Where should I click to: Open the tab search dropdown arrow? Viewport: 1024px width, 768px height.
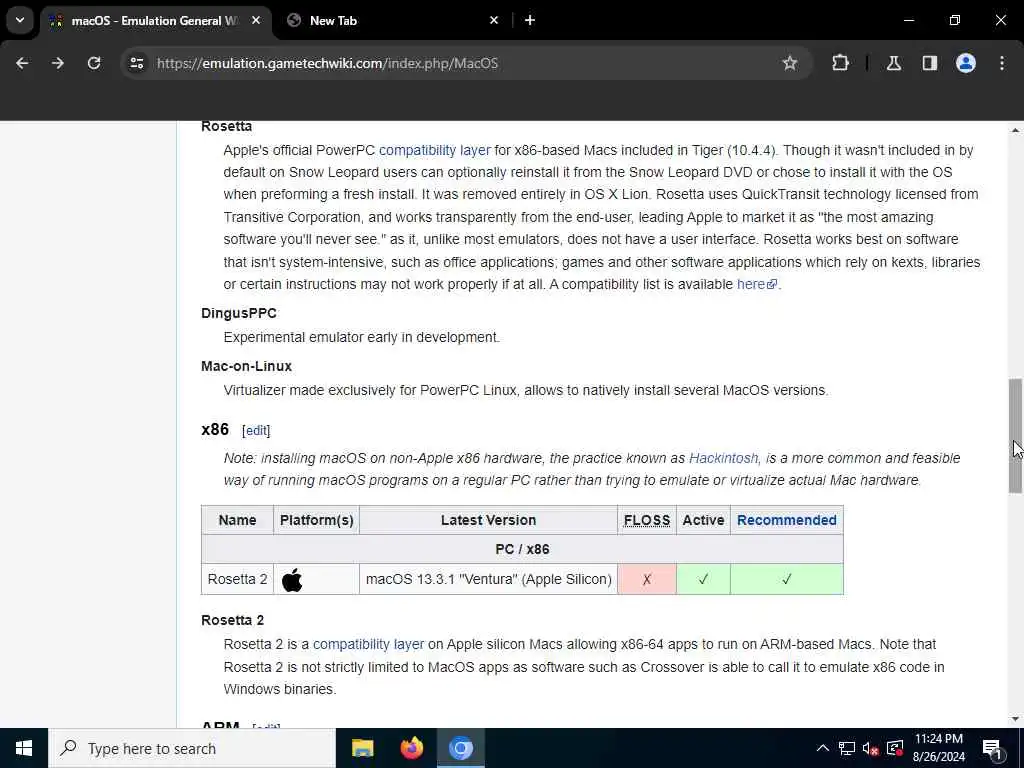[x=20, y=20]
